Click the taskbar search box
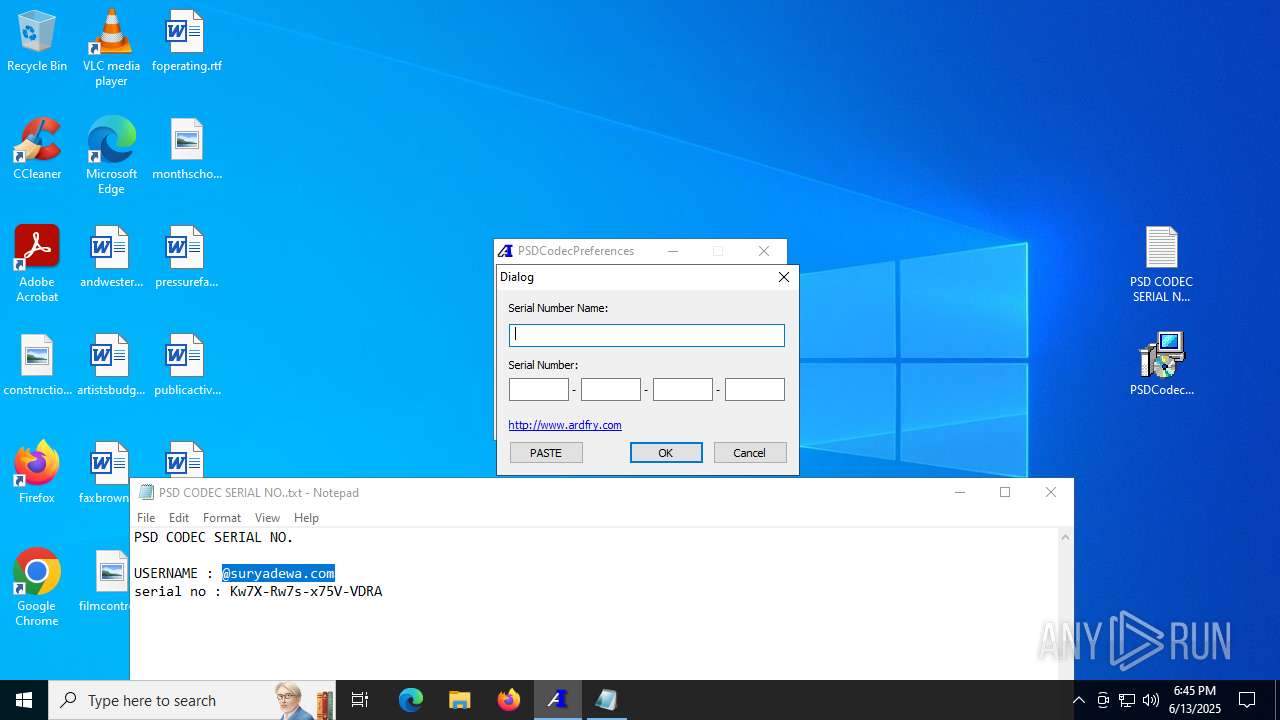This screenshot has height=720, width=1280. (192, 700)
